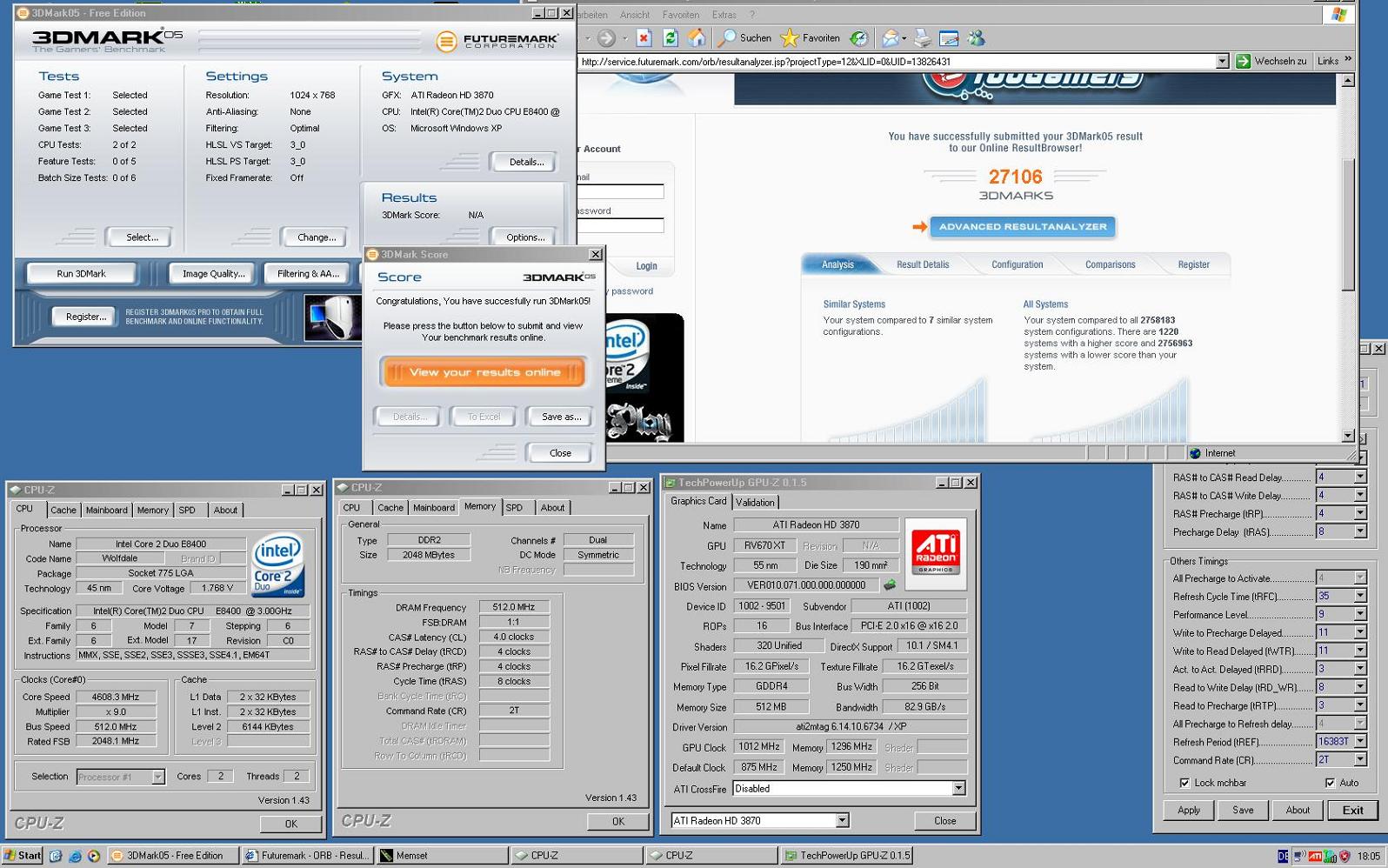
Task: Click the browser scrollbar down arrow
Action: click(x=1347, y=436)
